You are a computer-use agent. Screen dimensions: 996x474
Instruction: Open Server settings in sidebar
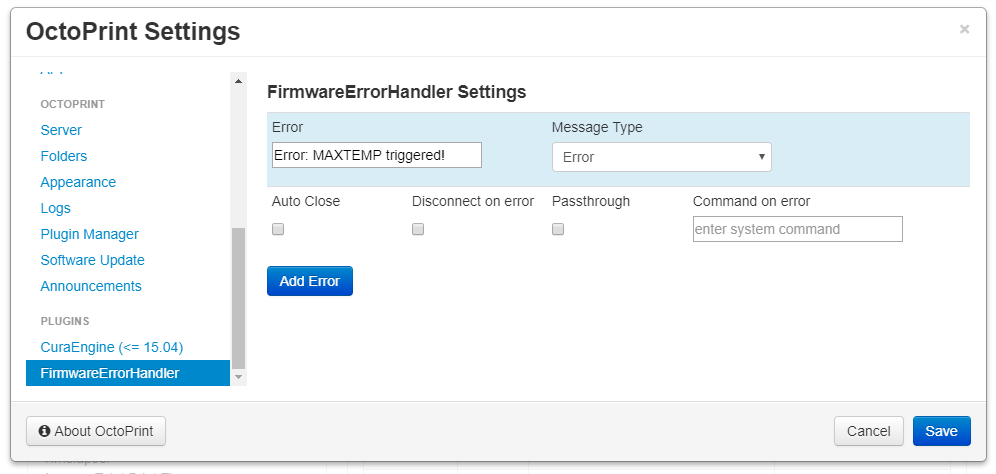[61, 130]
